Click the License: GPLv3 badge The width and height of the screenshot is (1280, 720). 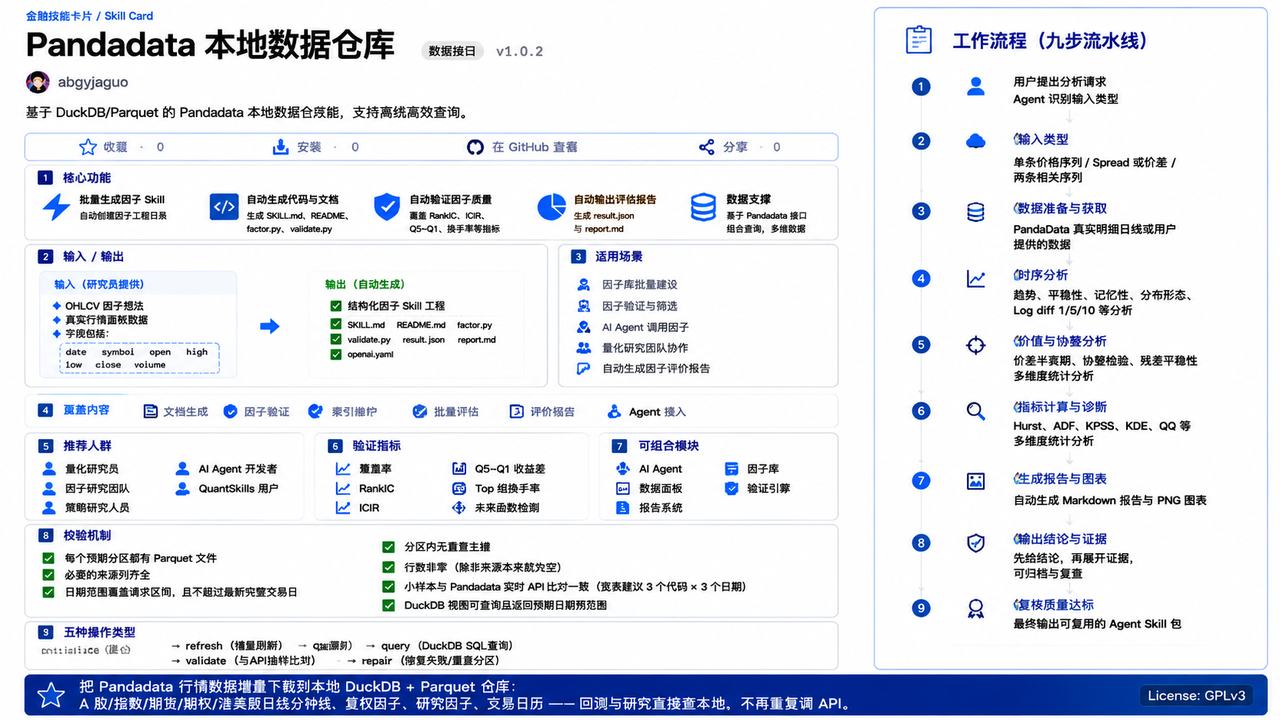(x=1198, y=695)
